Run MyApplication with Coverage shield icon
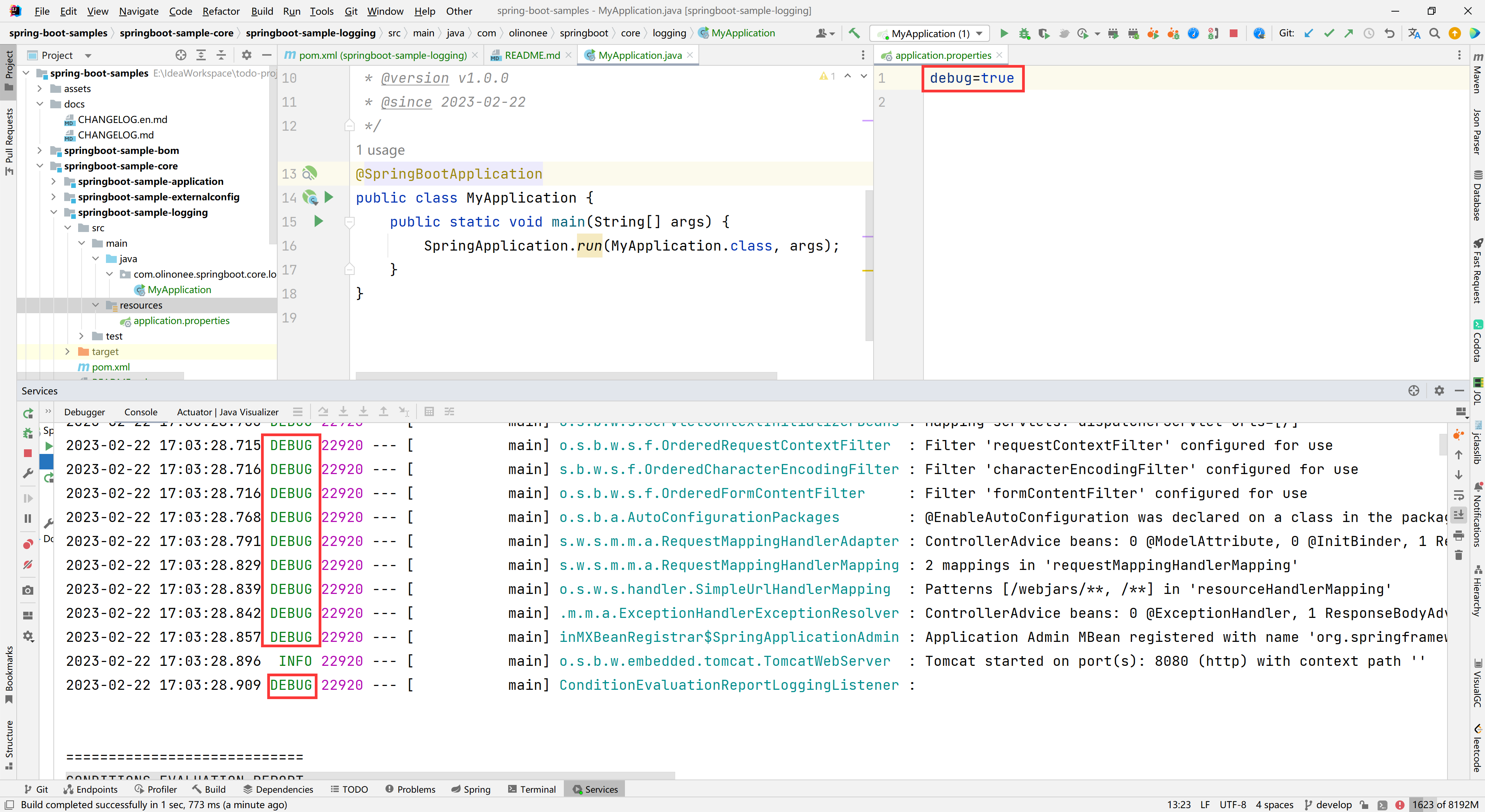The height and width of the screenshot is (812, 1485). (x=1044, y=33)
